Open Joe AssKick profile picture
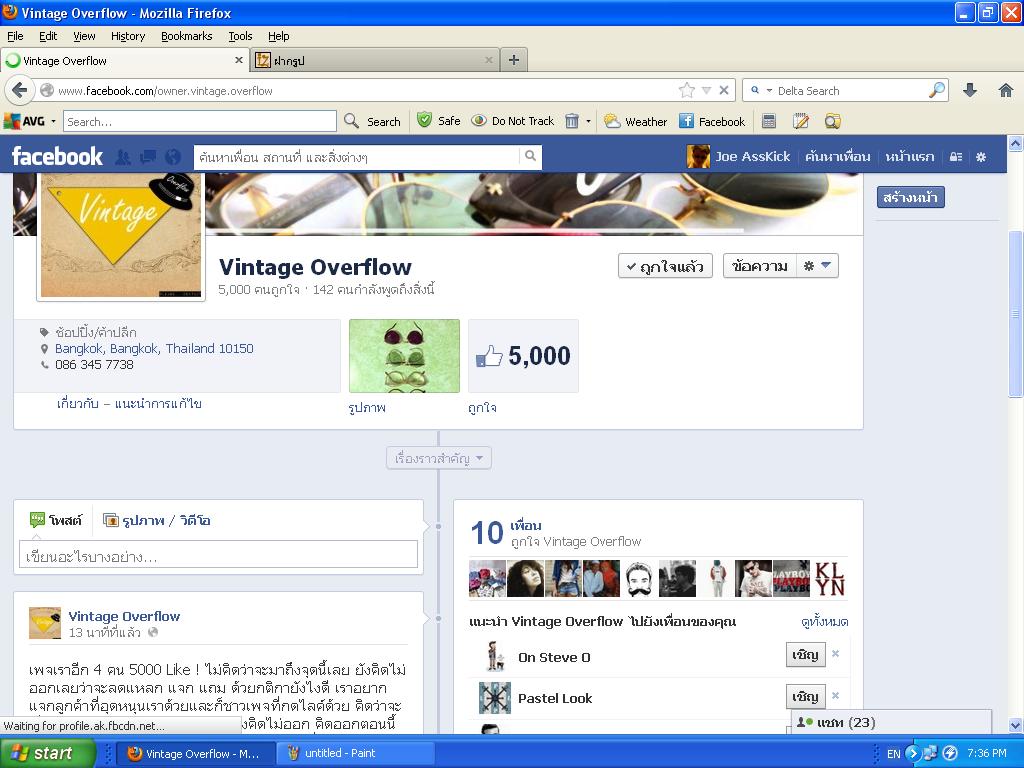1024x768 pixels. (x=698, y=156)
